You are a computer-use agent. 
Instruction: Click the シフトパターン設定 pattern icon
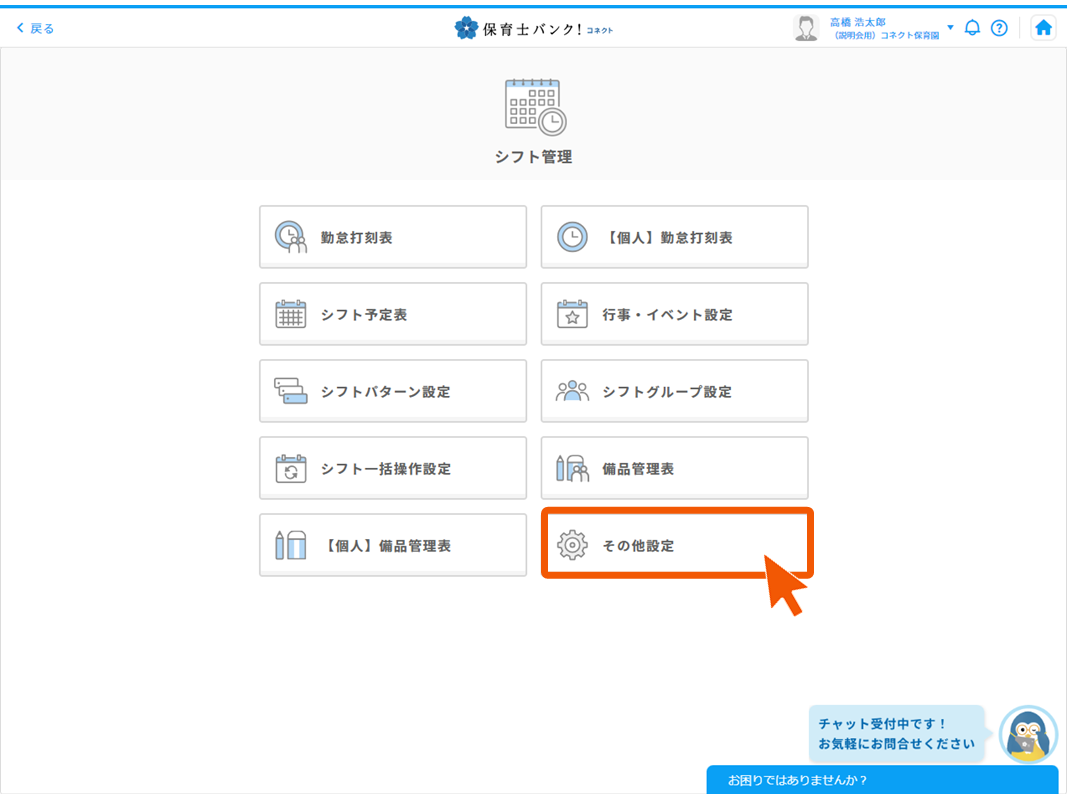click(290, 391)
